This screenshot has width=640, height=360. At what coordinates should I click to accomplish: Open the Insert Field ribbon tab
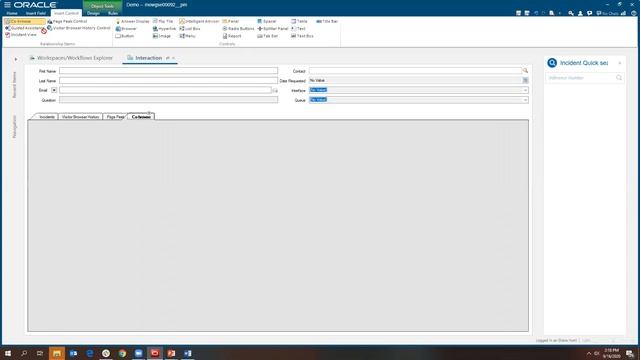pos(36,13)
